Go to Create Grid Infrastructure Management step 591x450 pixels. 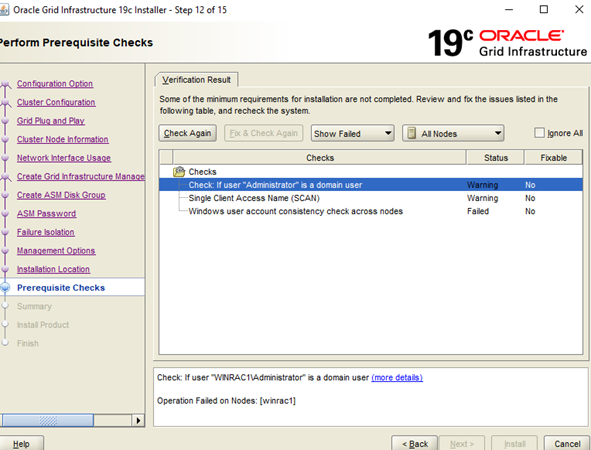[x=80, y=176]
